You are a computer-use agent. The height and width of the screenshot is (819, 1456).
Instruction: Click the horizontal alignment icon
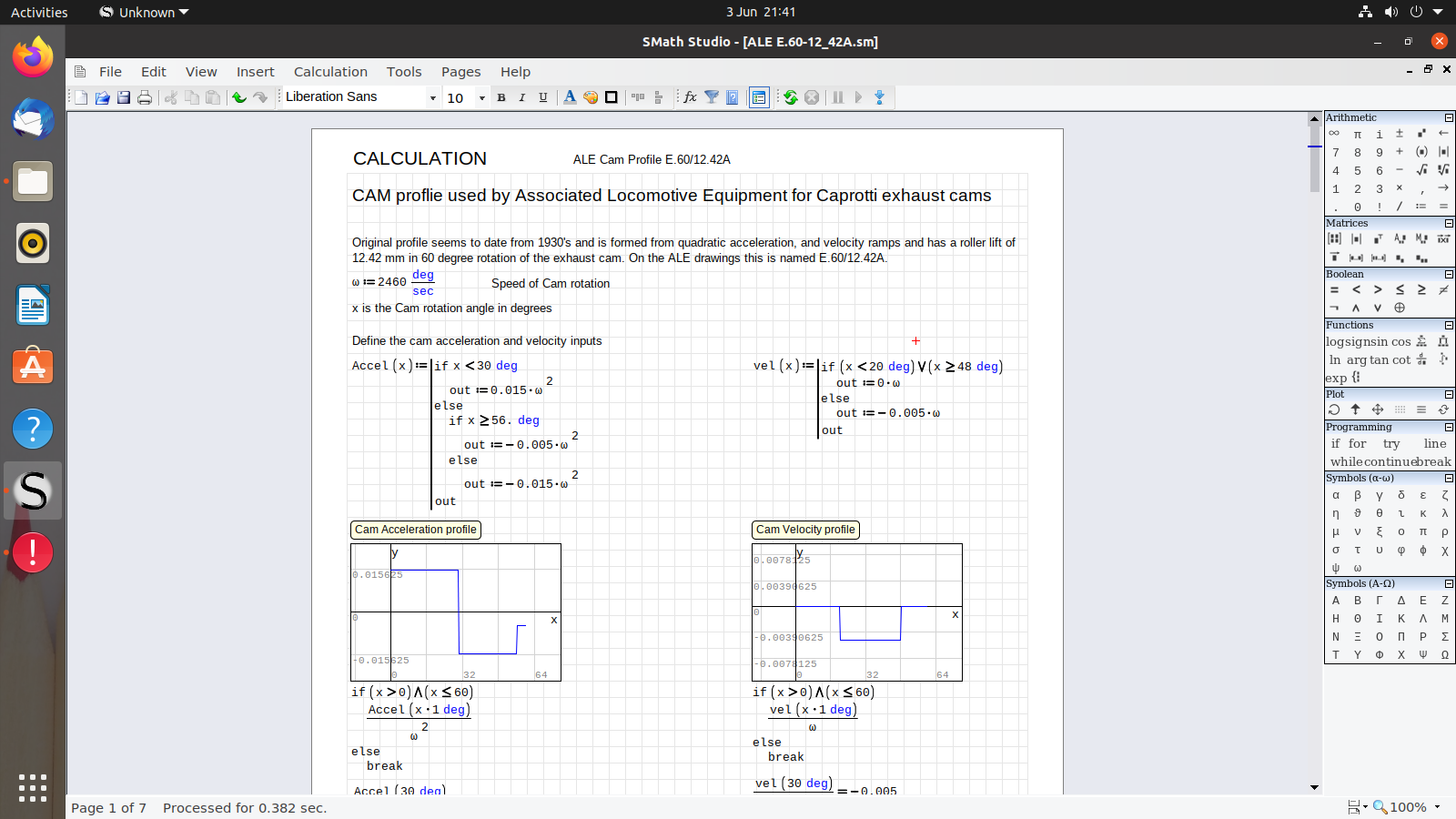(638, 97)
